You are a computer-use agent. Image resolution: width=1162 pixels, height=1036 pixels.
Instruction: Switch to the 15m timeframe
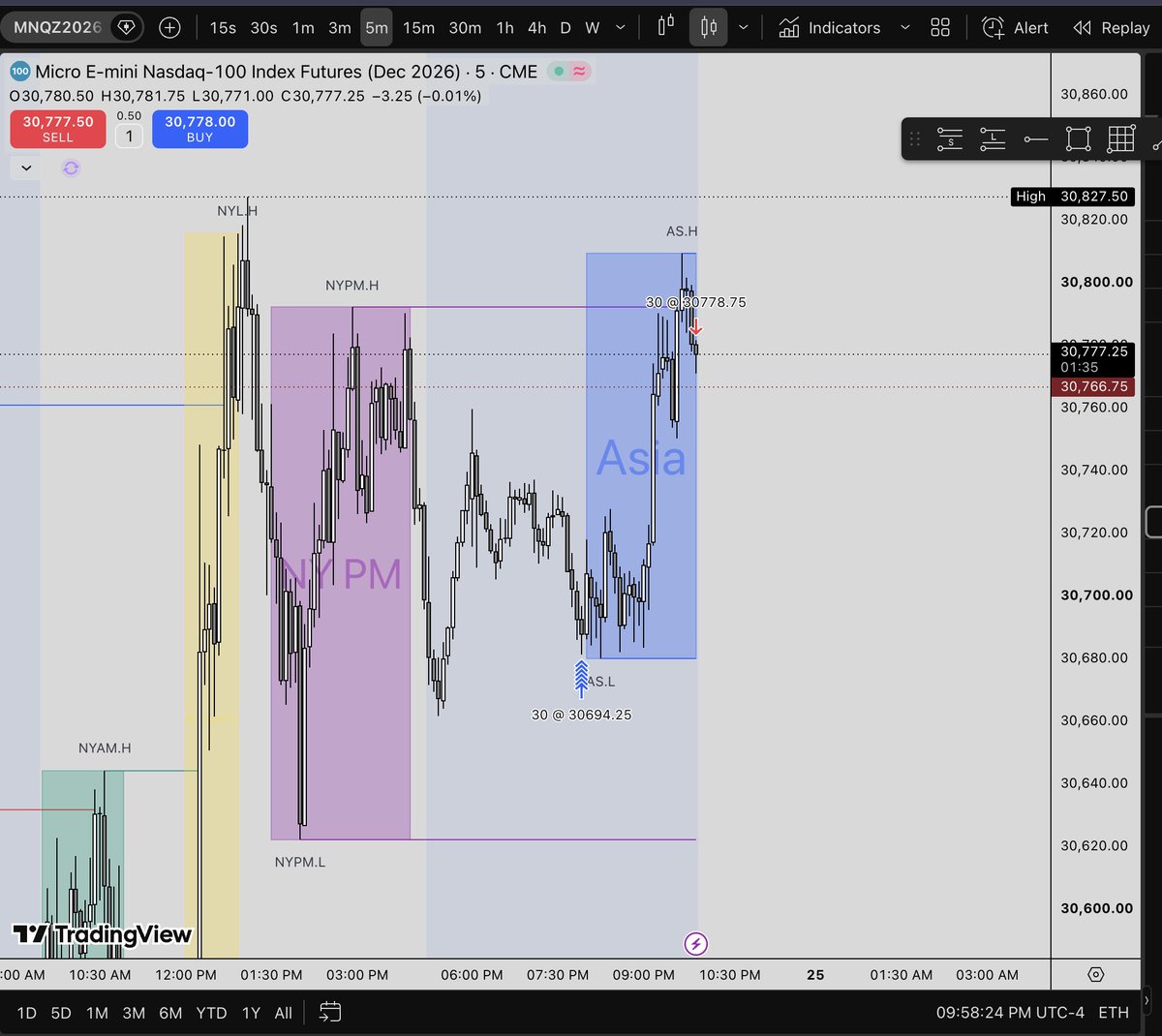point(418,28)
